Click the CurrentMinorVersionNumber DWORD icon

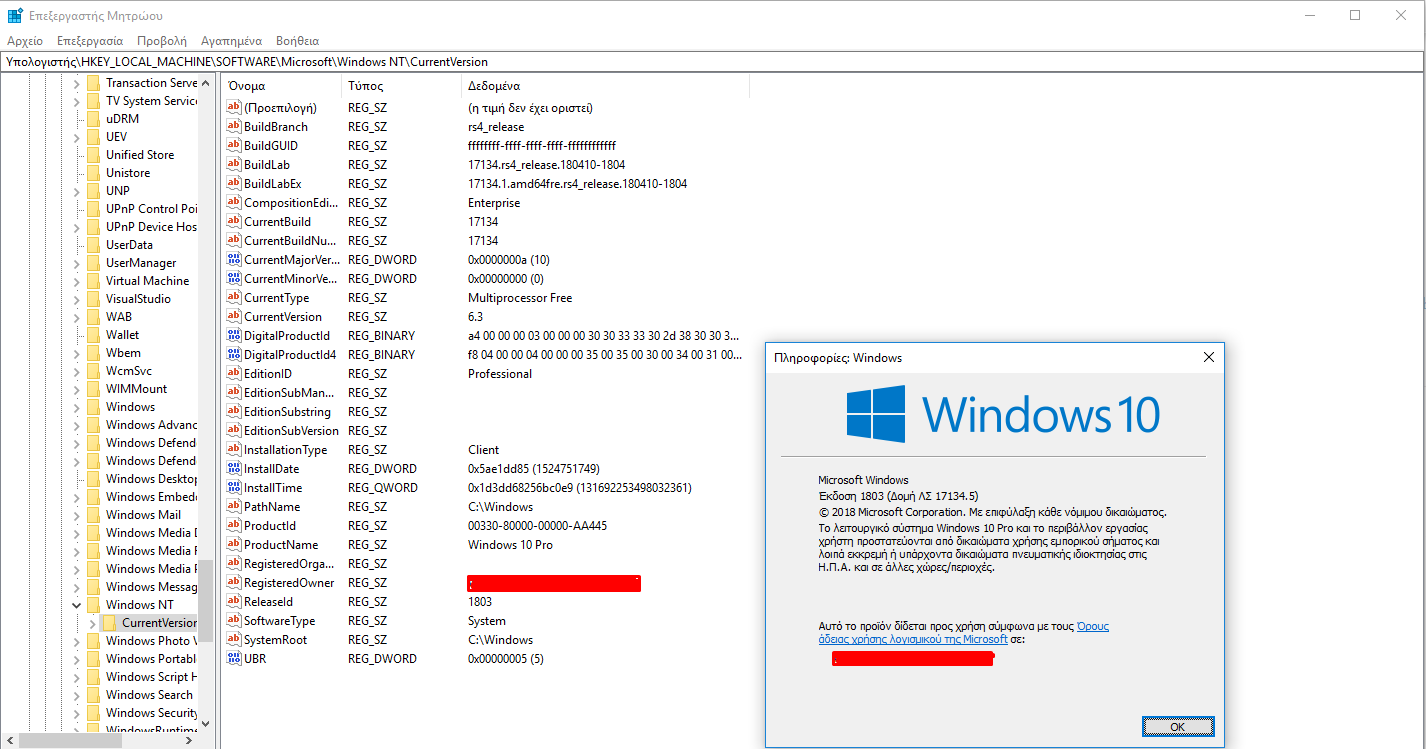[234, 279]
